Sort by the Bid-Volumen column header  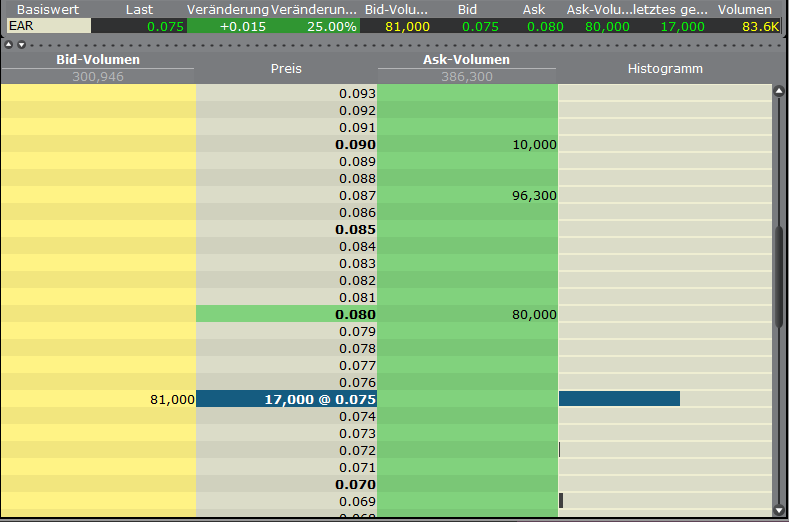[x=97, y=60]
